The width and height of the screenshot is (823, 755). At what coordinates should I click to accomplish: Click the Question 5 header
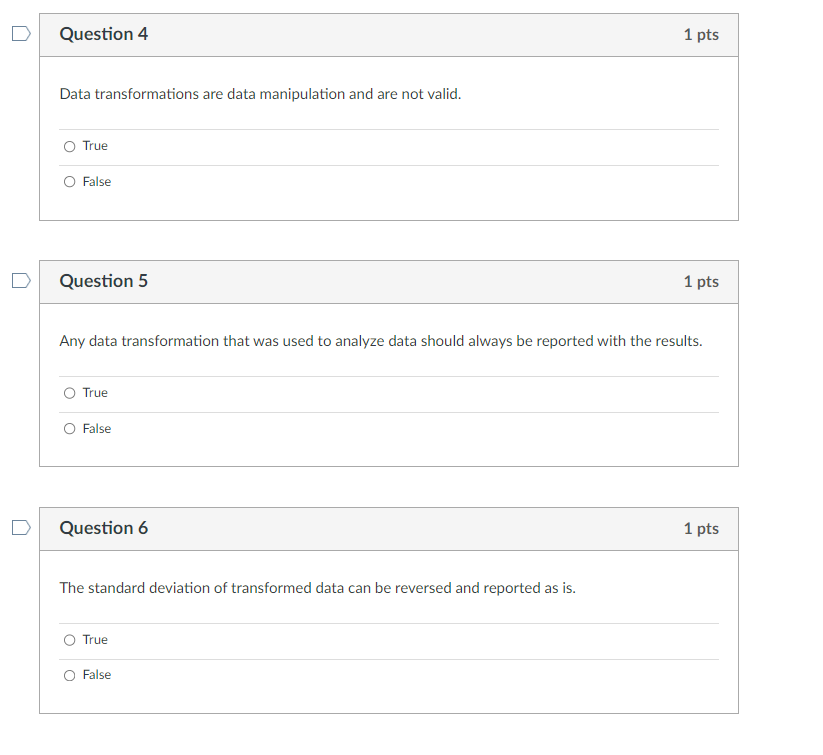click(104, 281)
